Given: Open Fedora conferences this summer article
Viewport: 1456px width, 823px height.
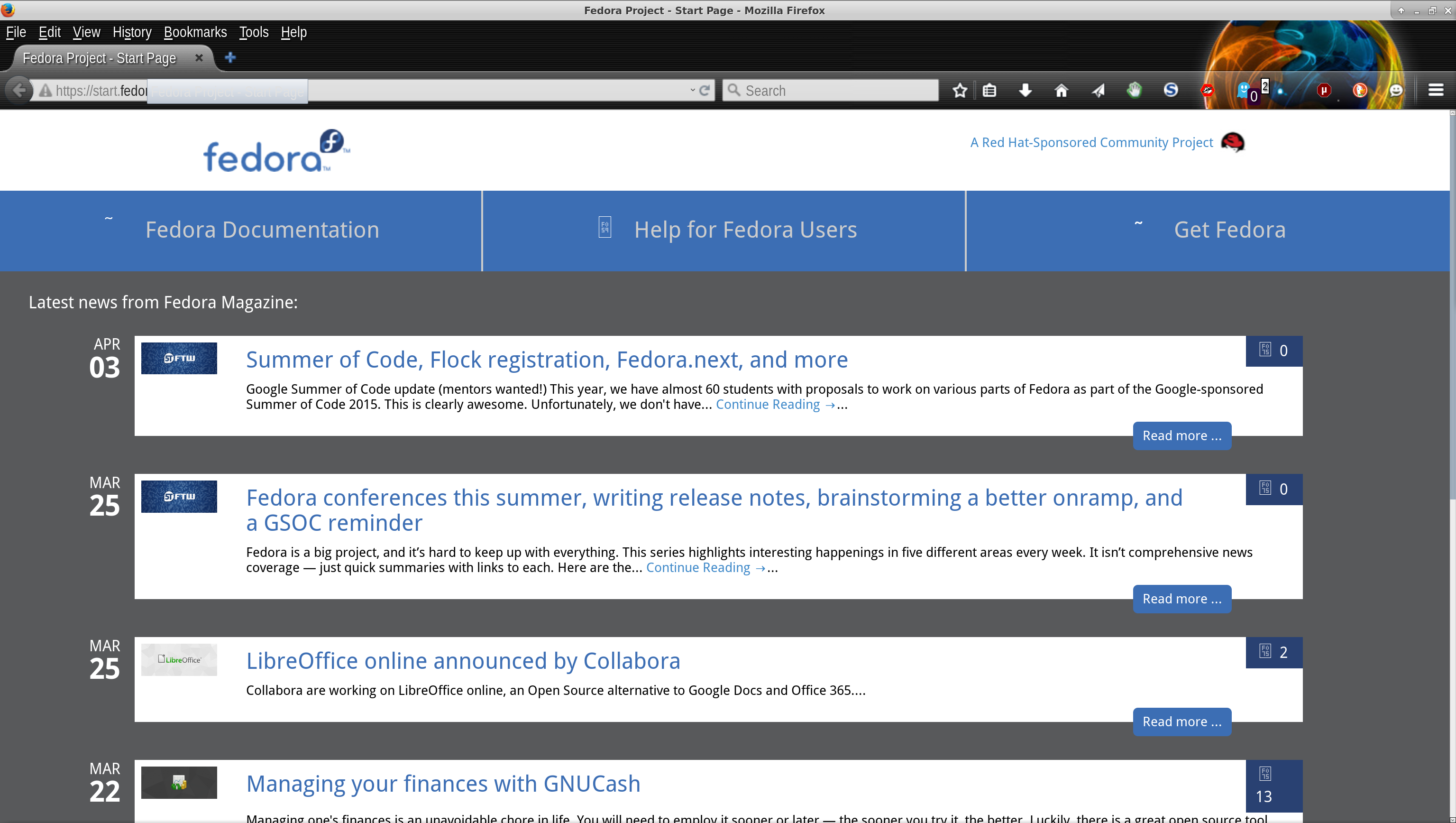Looking at the screenshot, I should 714,510.
